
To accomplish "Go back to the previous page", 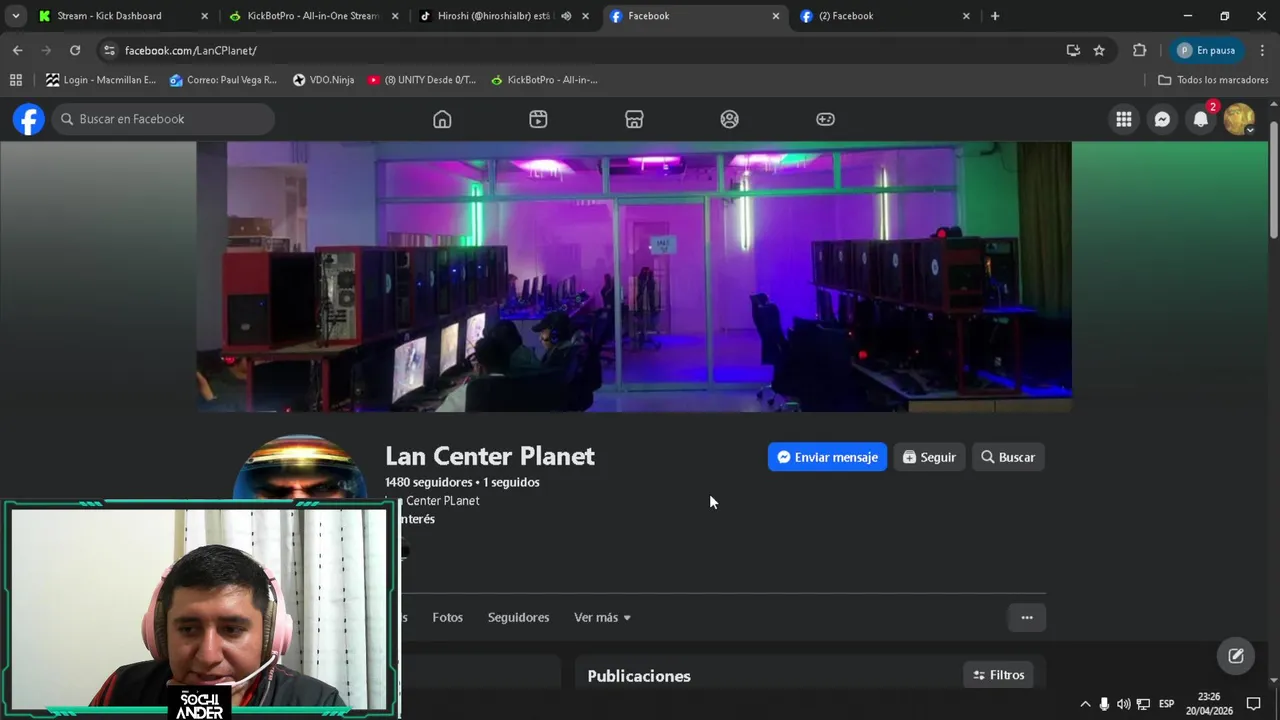I will click(x=17, y=50).
